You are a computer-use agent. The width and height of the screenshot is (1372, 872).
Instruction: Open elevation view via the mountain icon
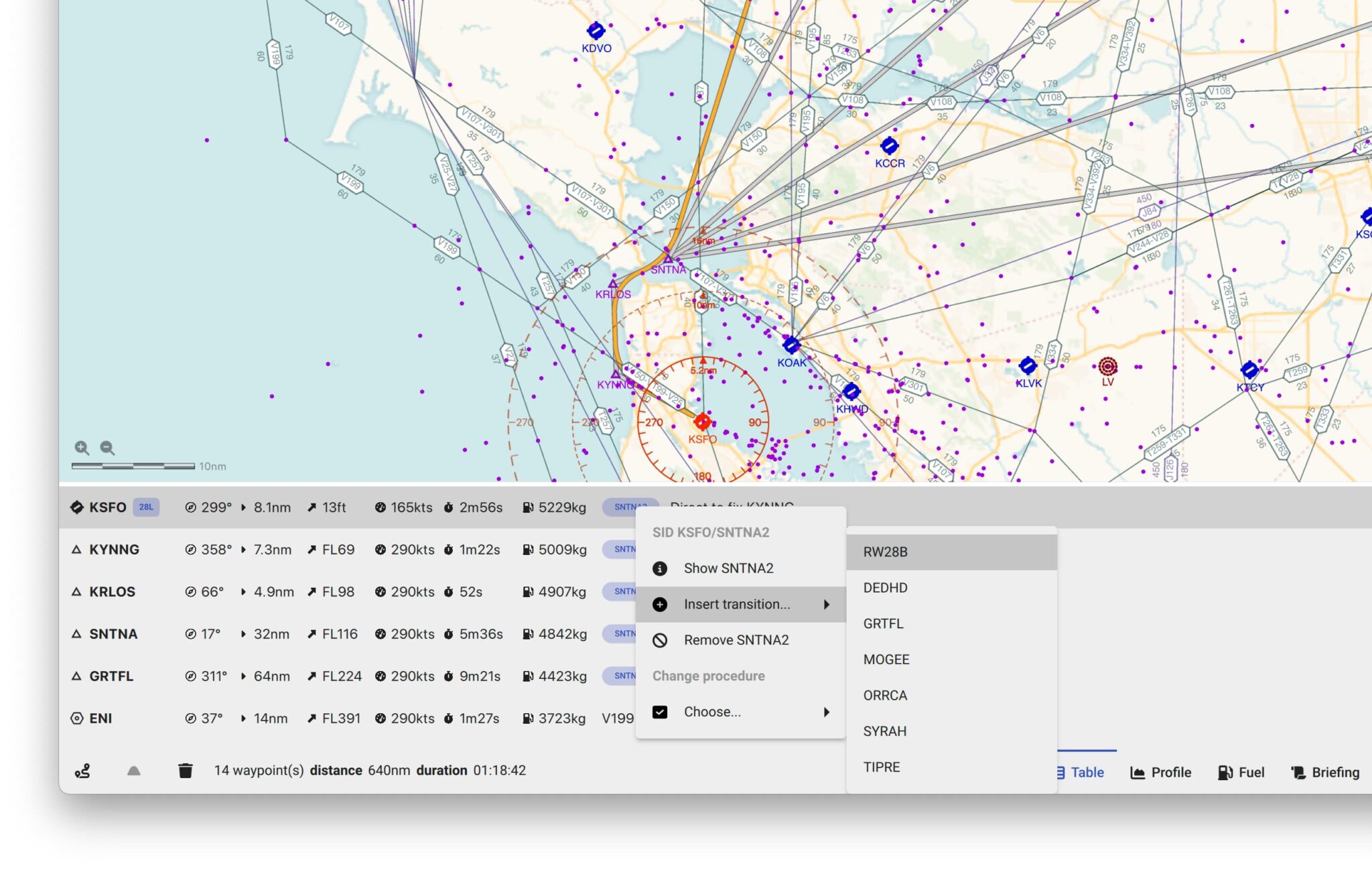(133, 771)
